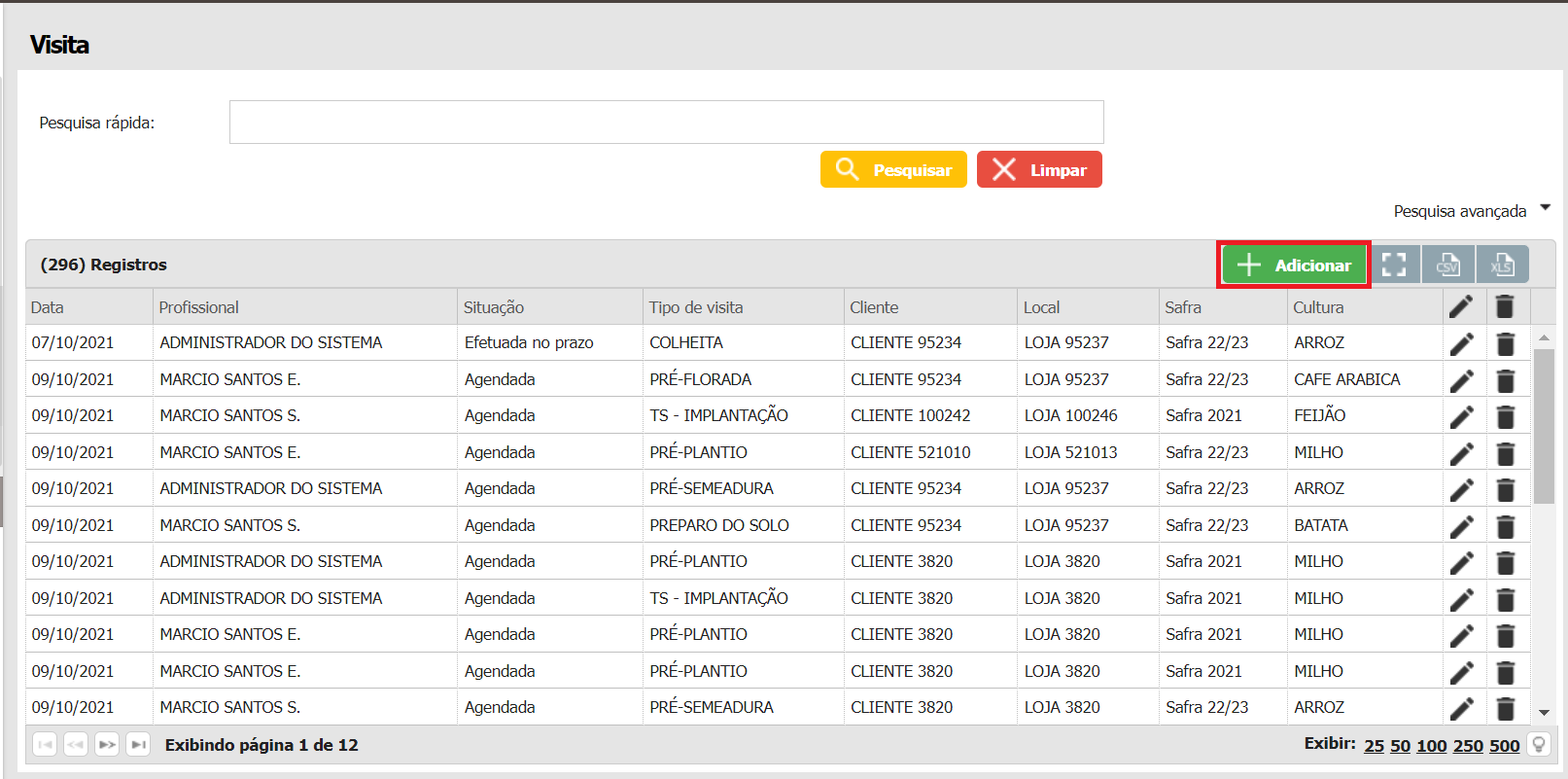Click the vertical scrollbar thumb of the table
This screenshot has width=1568, height=779.
coord(1544,426)
